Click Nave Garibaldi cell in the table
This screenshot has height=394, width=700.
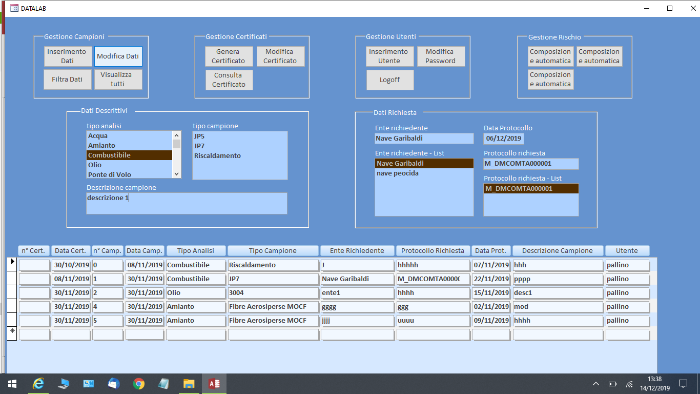(357, 279)
